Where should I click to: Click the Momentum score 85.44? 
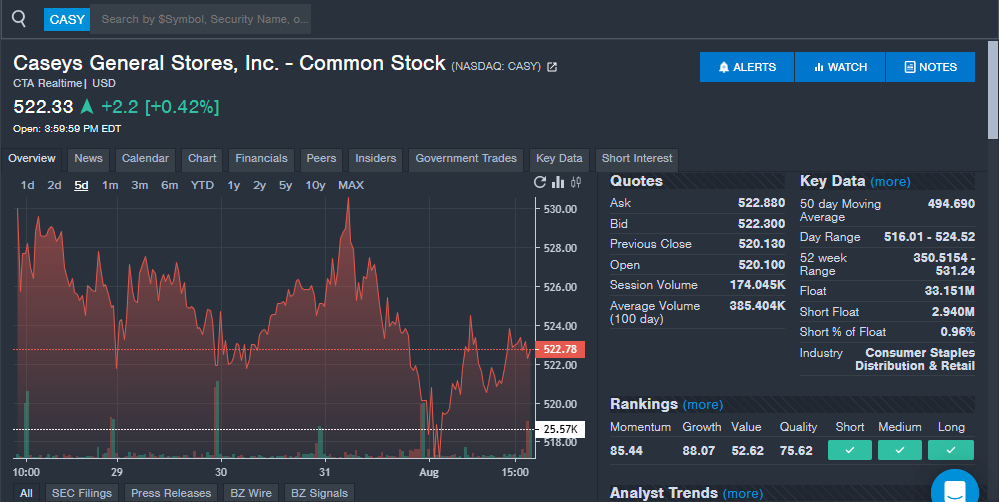coord(626,450)
